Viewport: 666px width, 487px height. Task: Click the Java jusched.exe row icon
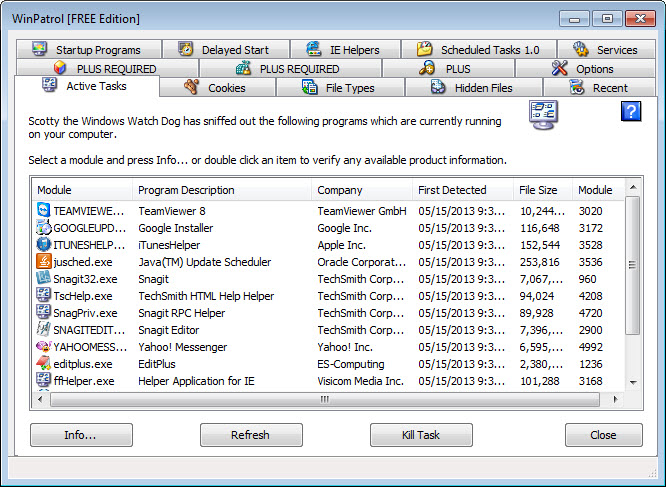(43, 261)
